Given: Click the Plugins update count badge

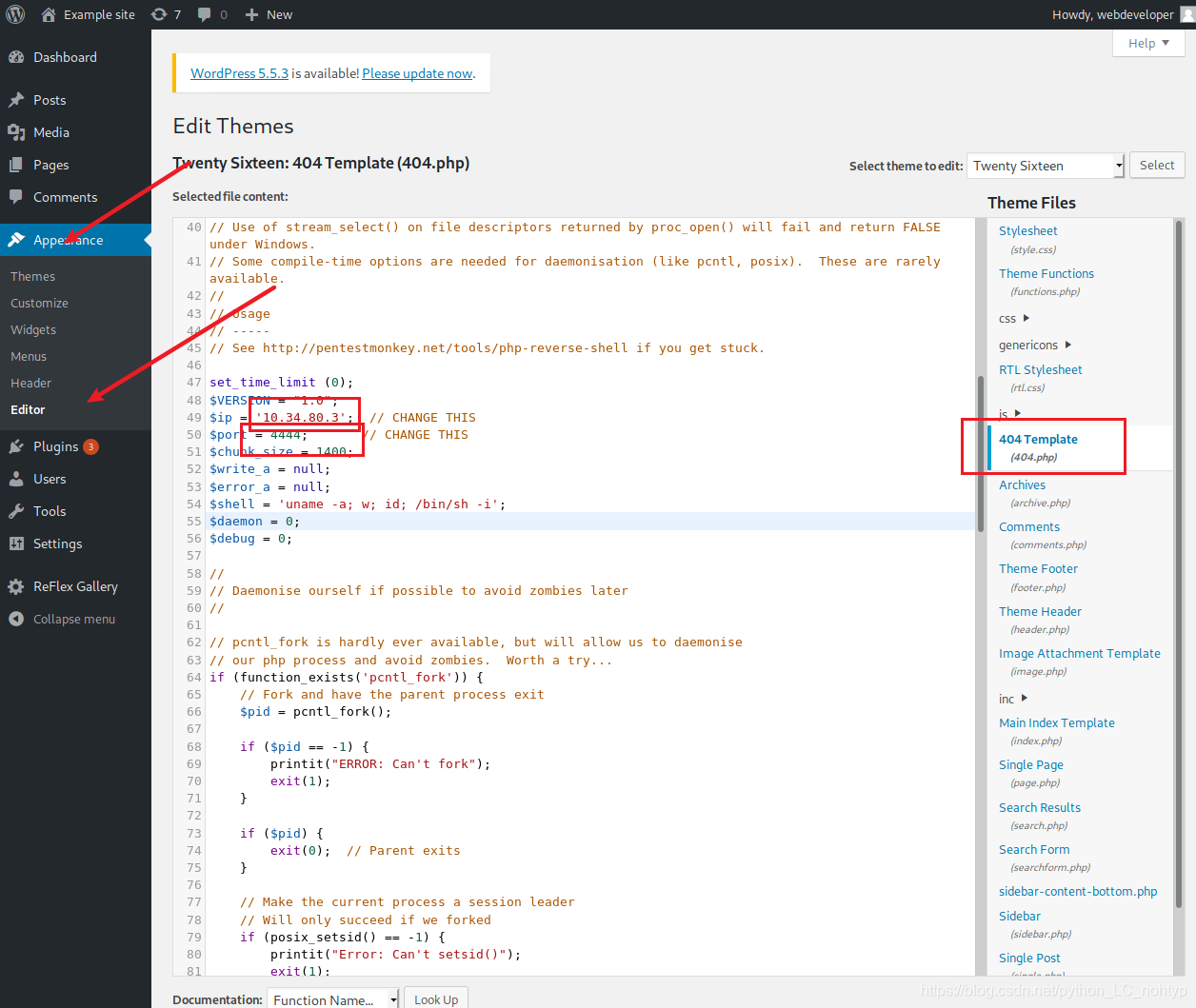Looking at the screenshot, I should [x=90, y=446].
